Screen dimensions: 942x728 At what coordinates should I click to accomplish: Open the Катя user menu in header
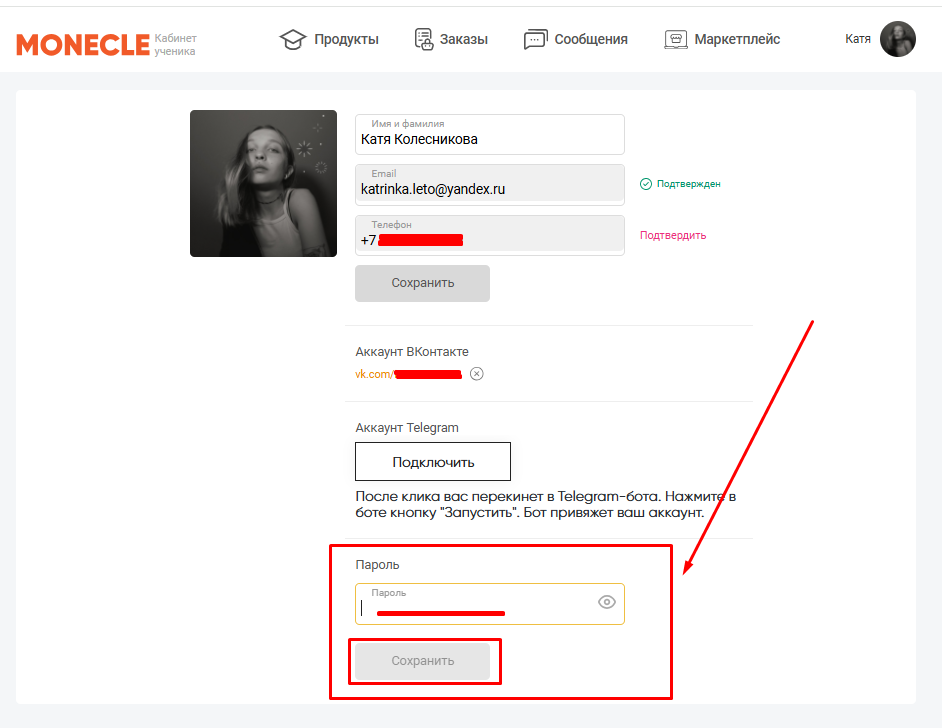point(858,39)
